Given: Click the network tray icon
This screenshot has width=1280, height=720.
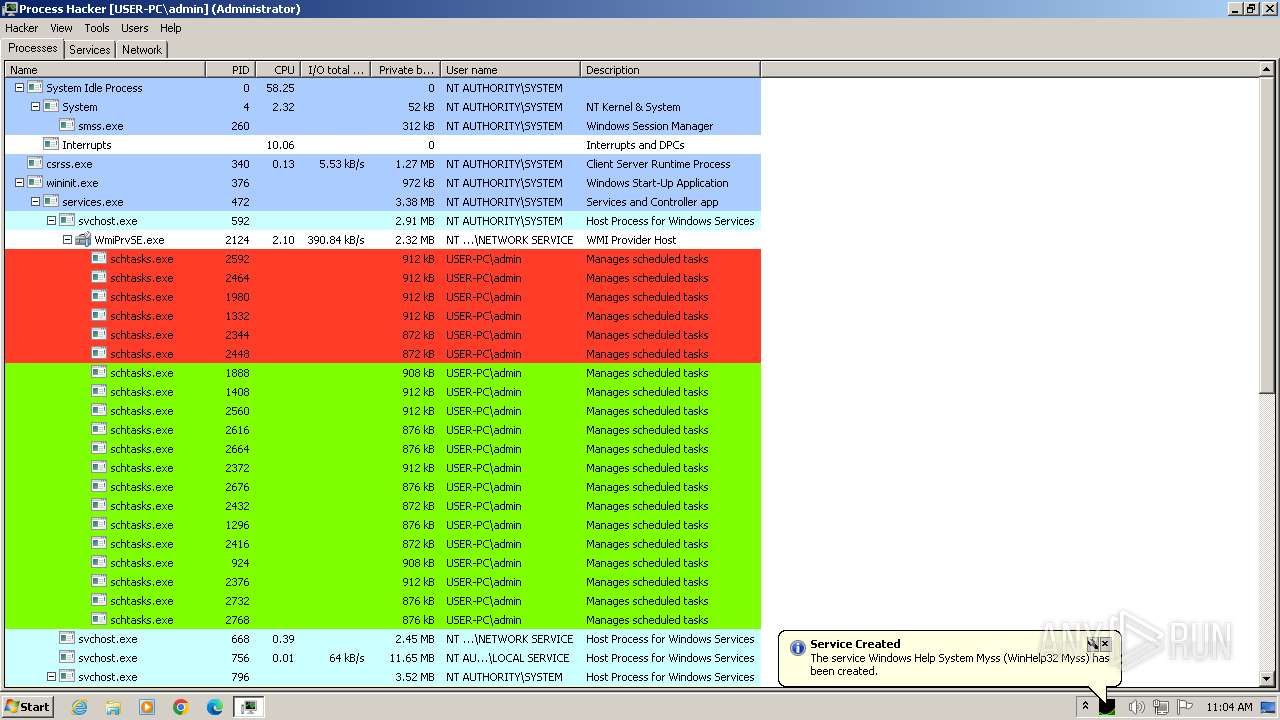Looking at the screenshot, I should coord(1161,707).
